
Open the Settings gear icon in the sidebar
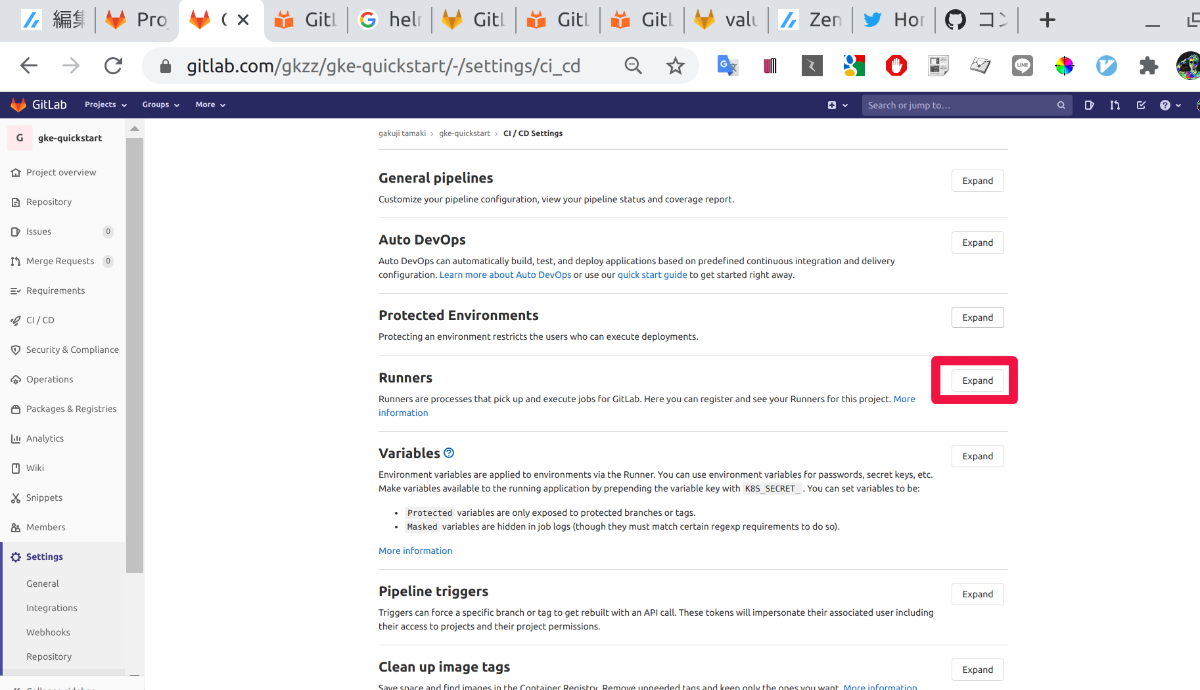click(x=15, y=557)
